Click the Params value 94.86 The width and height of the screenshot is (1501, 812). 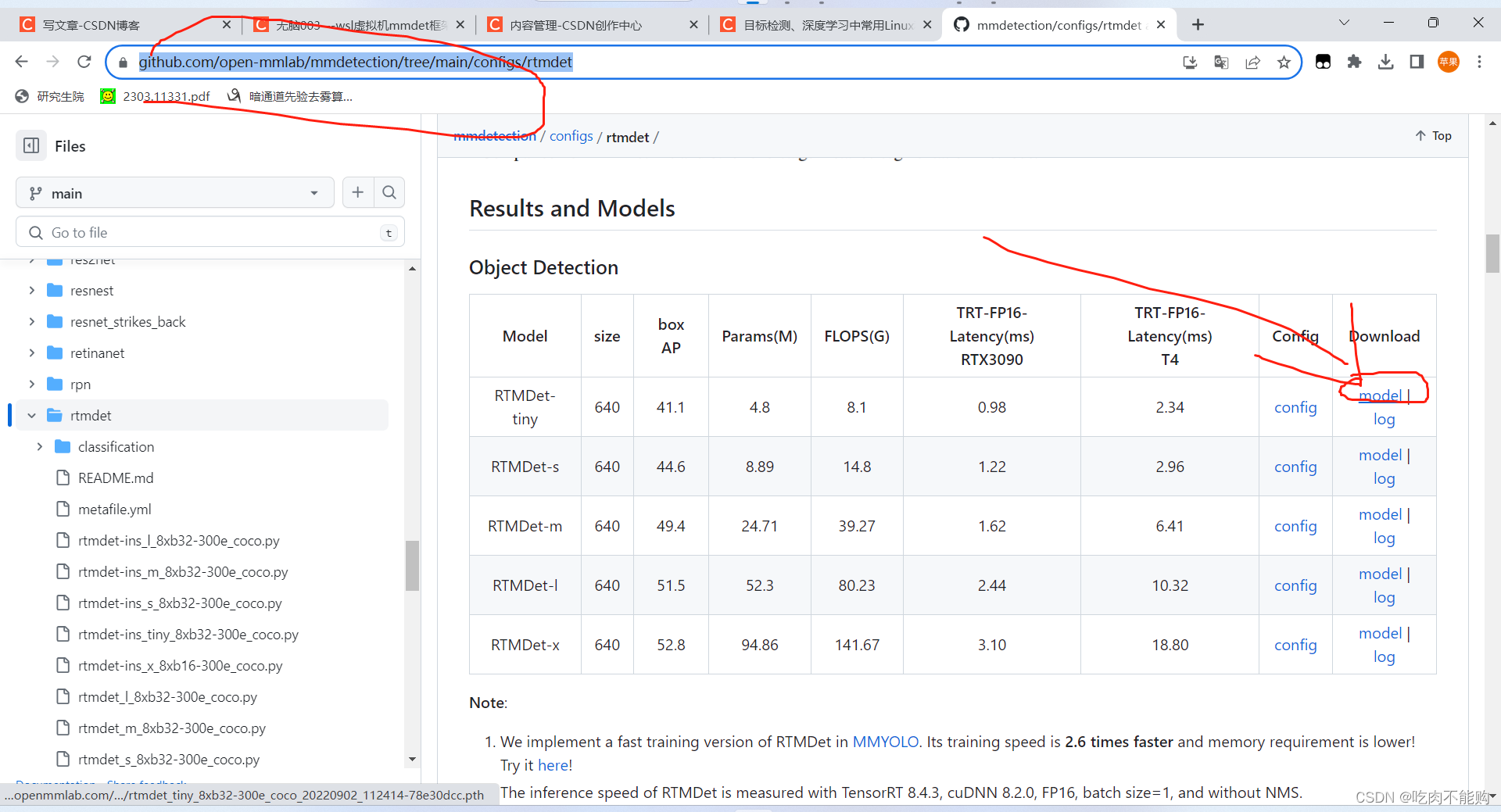[x=759, y=645]
